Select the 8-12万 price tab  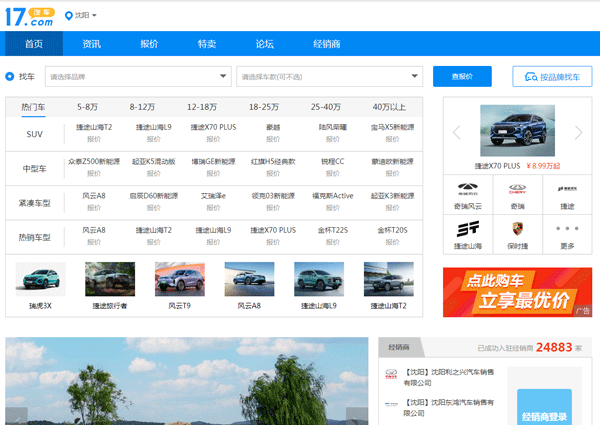point(142,107)
